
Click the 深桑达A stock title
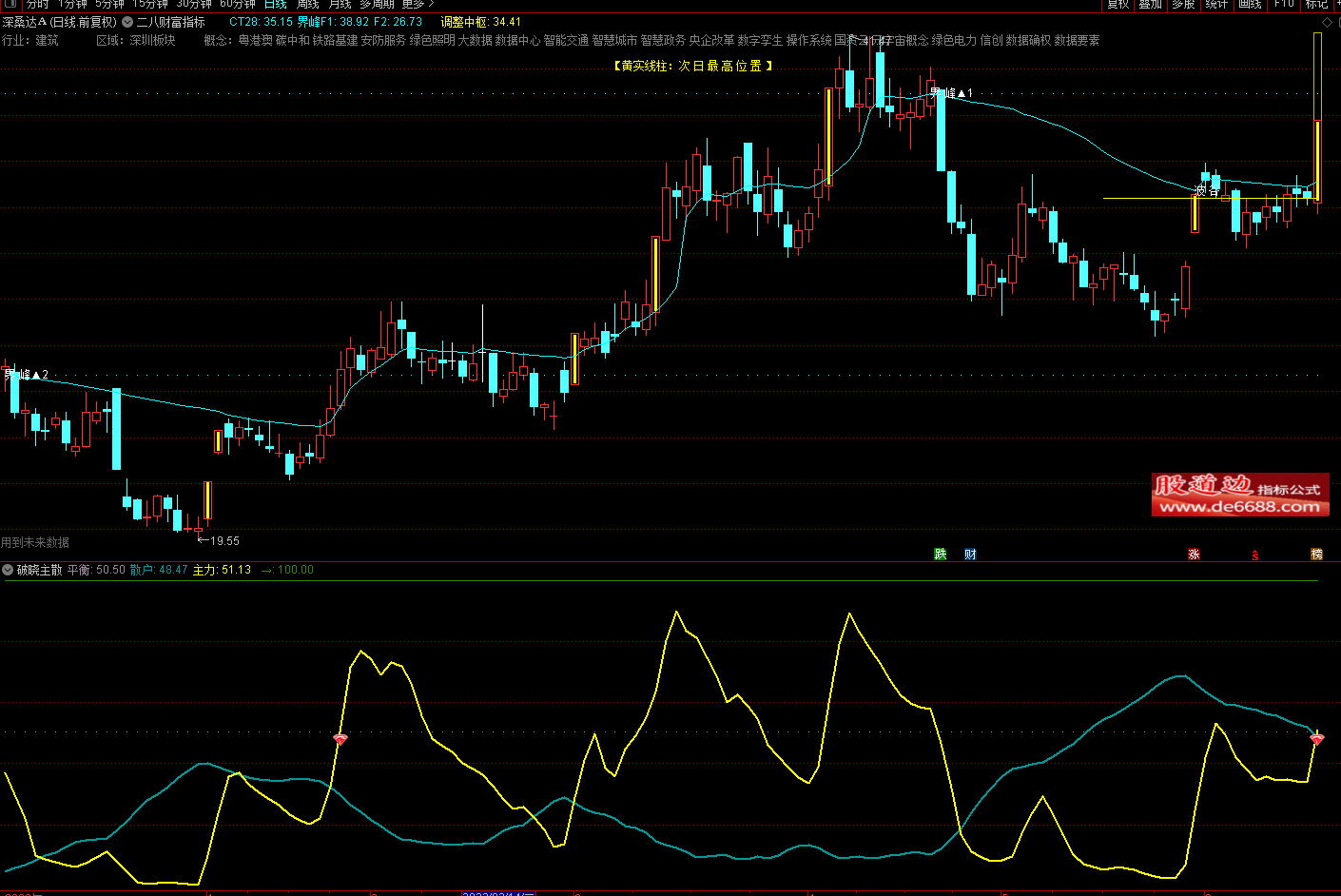(25, 22)
